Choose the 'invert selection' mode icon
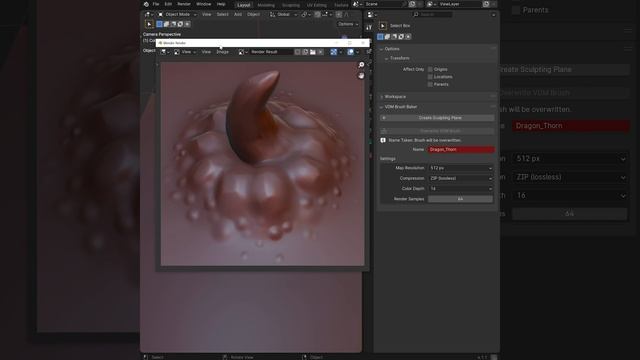 [x=180, y=24]
